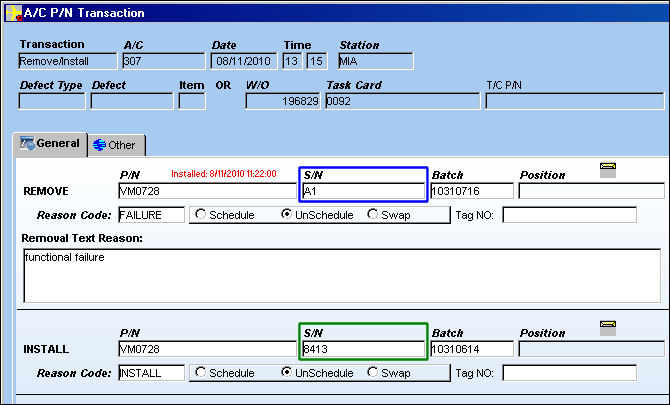The height and width of the screenshot is (405, 670).
Task: Click the INSTALL Batch field 10310614
Action: (x=472, y=349)
